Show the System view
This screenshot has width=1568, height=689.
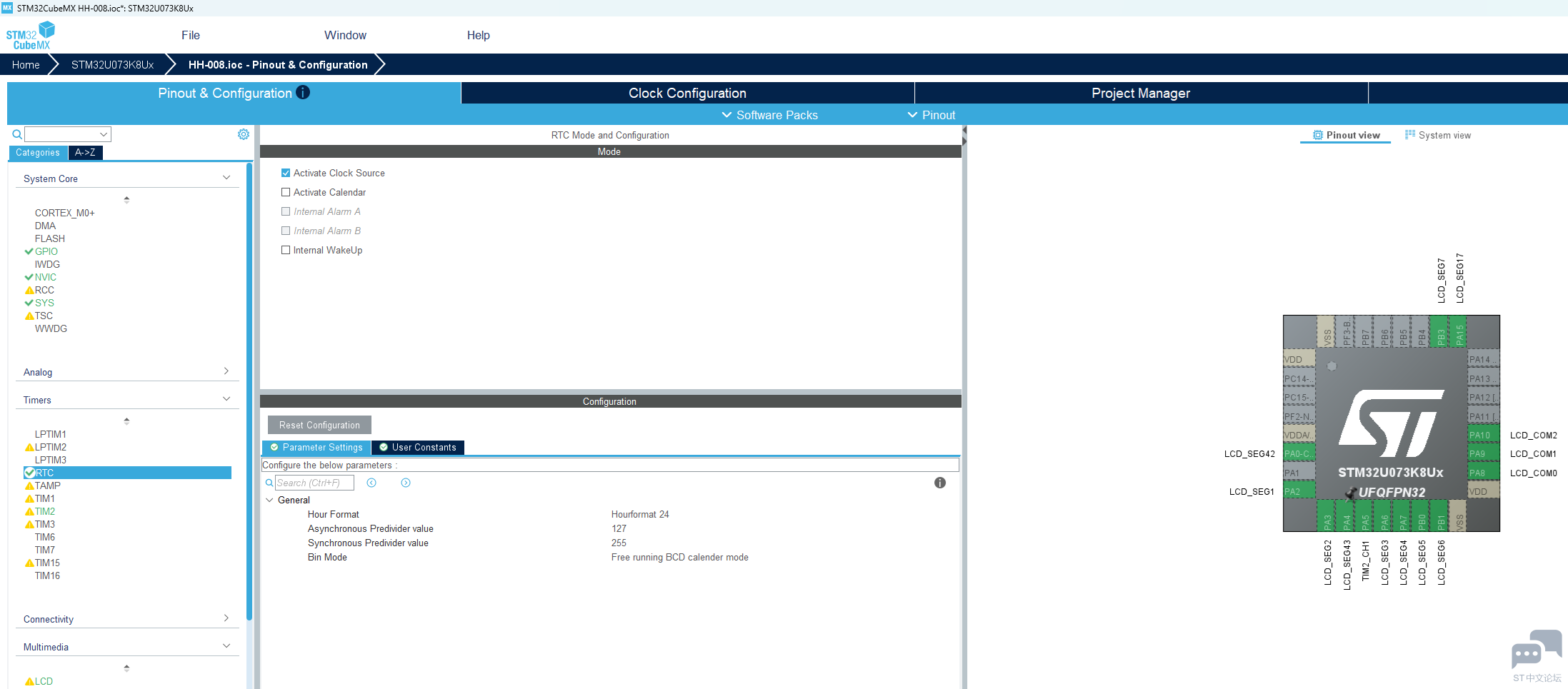(1438, 135)
